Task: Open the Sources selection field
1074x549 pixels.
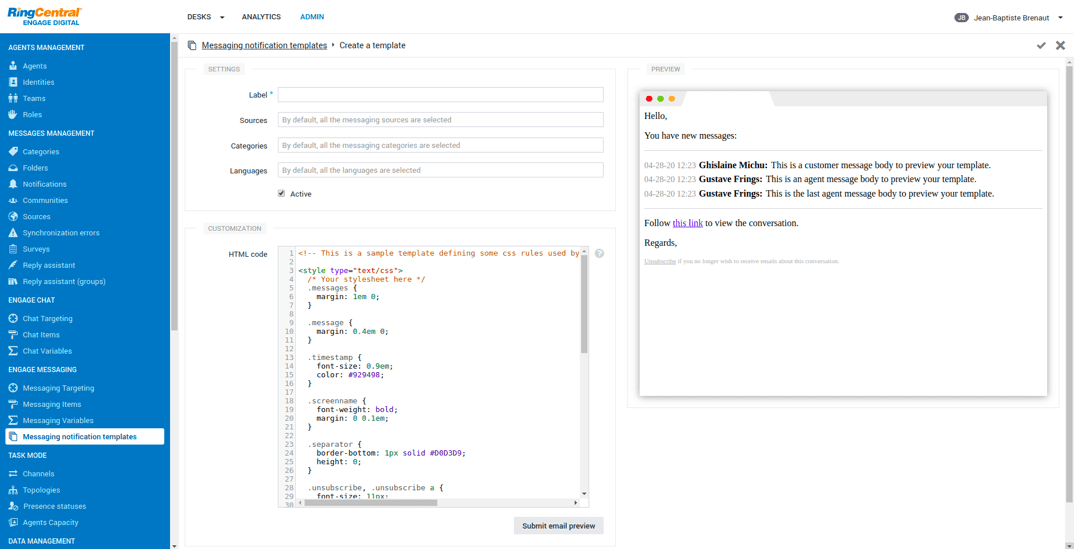Action: tap(440, 120)
